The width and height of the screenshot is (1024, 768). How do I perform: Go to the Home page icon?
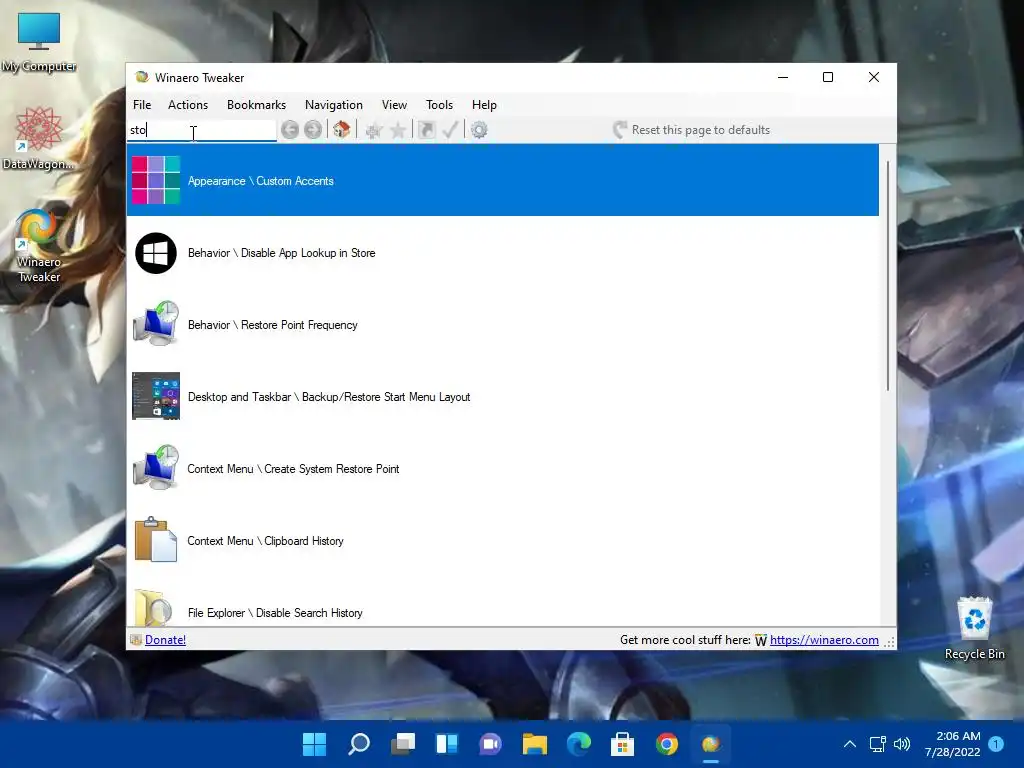click(342, 130)
